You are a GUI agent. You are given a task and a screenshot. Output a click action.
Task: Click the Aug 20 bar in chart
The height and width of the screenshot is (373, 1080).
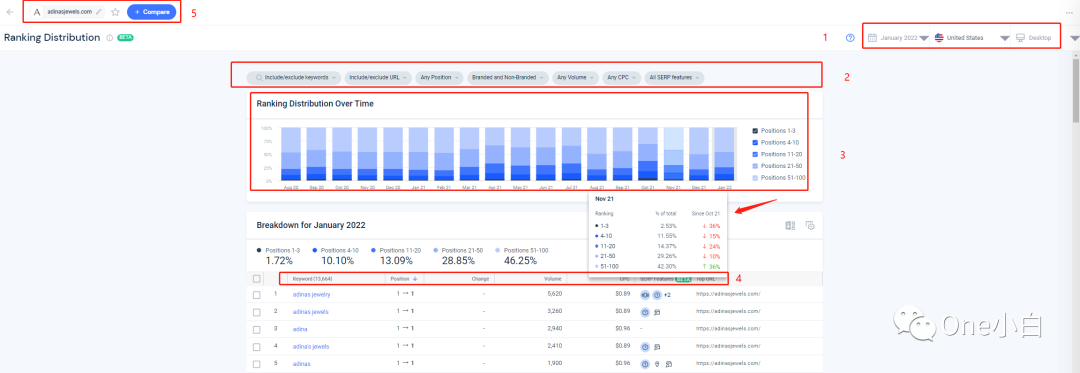point(291,154)
